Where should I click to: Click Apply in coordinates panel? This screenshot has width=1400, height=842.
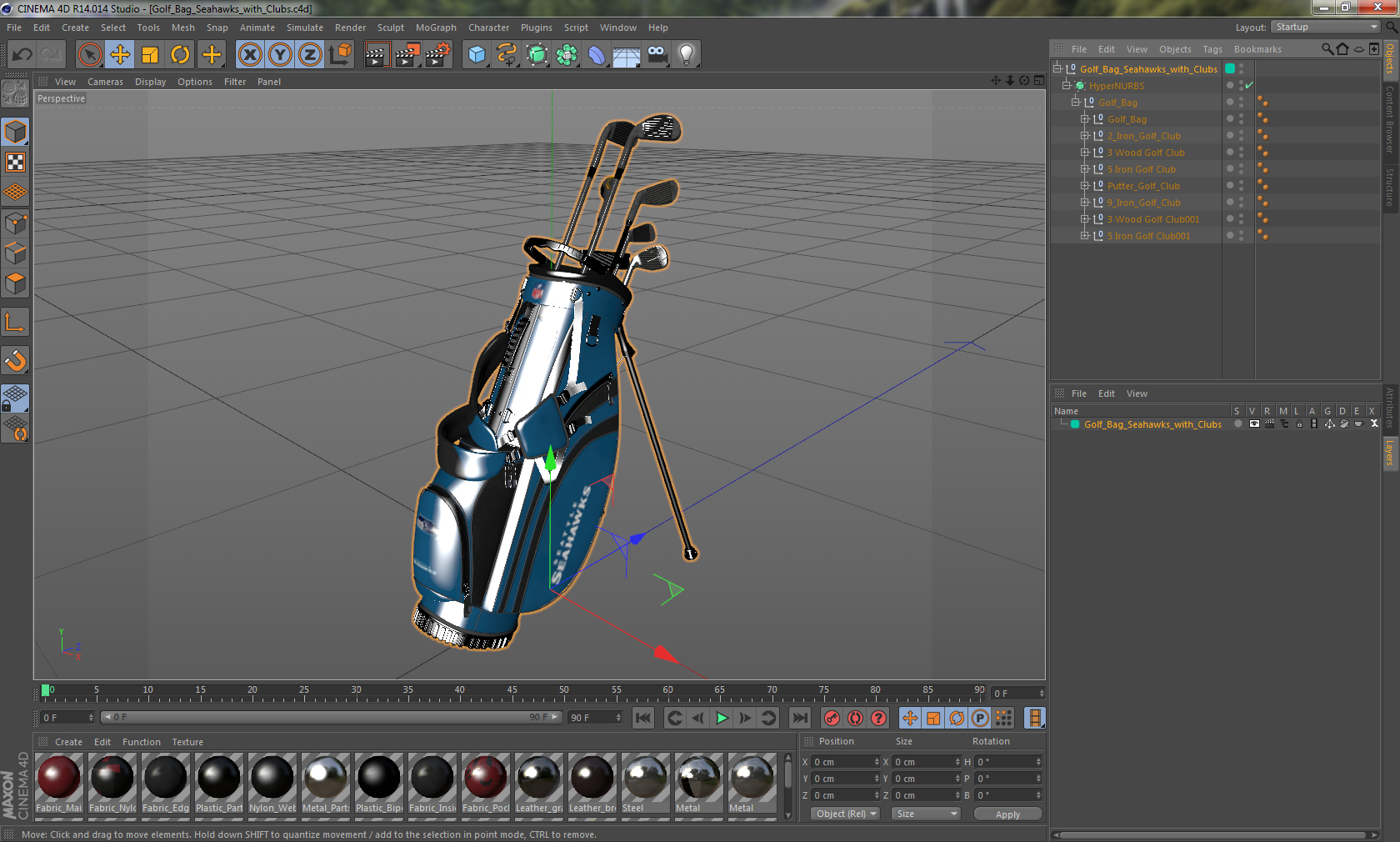1007,814
